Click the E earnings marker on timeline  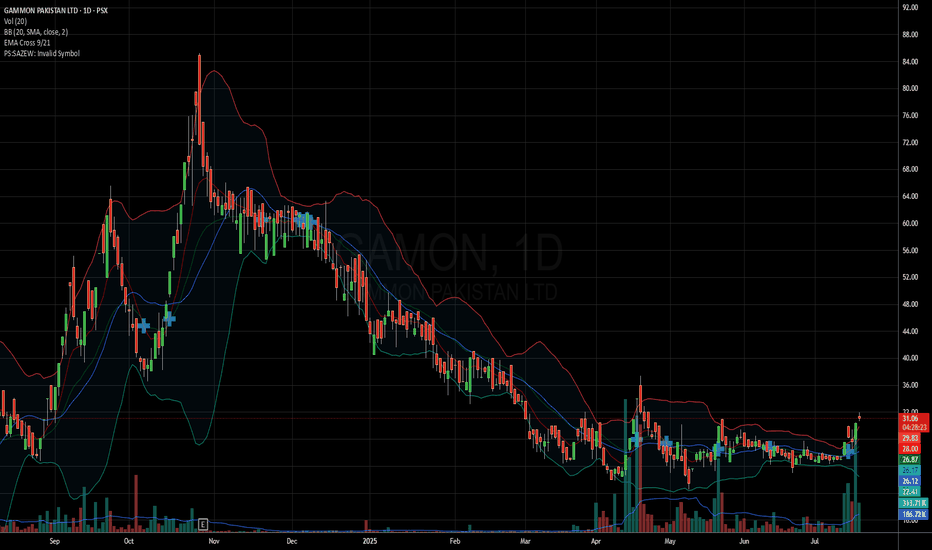tap(203, 524)
